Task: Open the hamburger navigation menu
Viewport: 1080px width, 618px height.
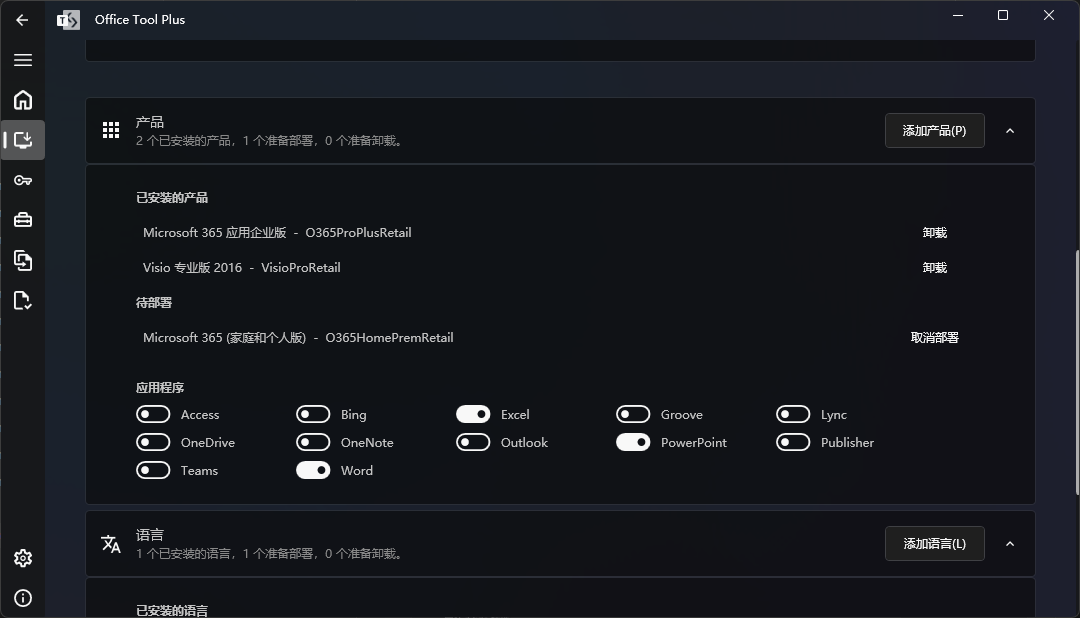Action: pyautogui.click(x=23, y=60)
